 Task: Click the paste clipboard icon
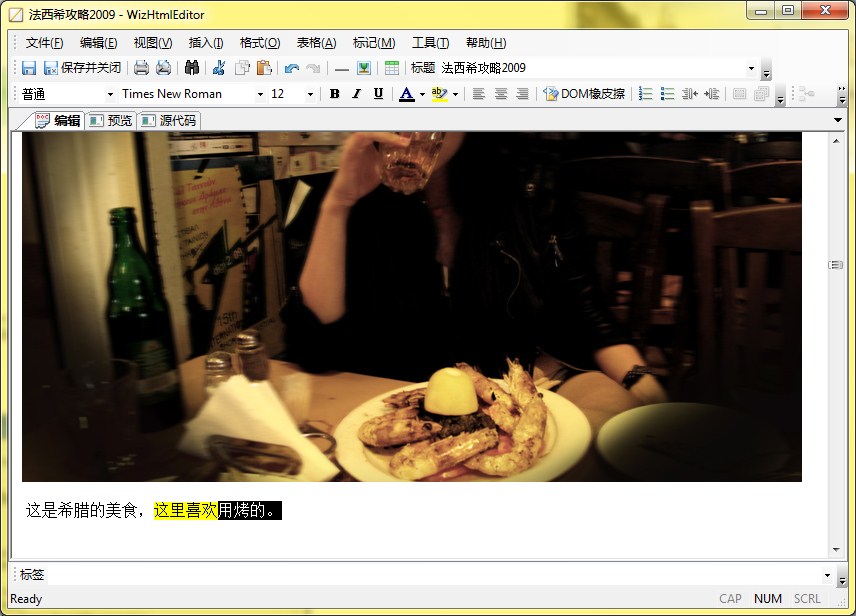pos(264,68)
